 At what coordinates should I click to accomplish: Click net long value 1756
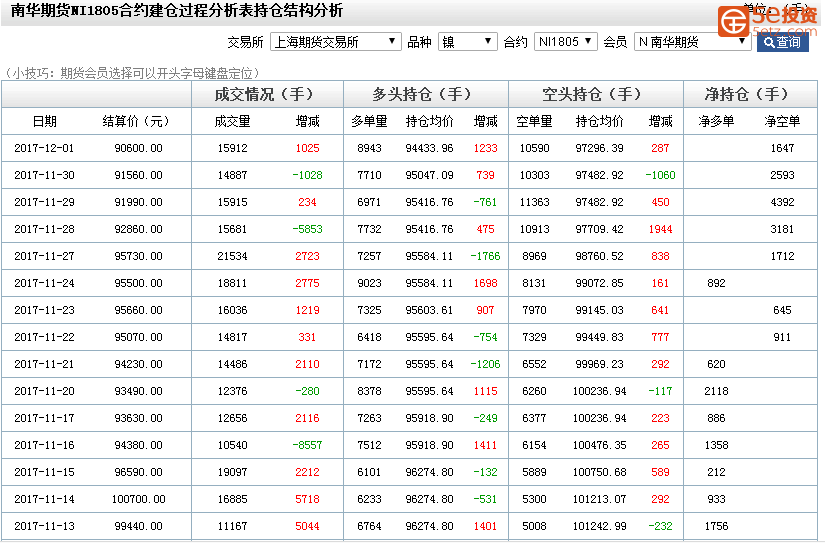click(x=716, y=526)
